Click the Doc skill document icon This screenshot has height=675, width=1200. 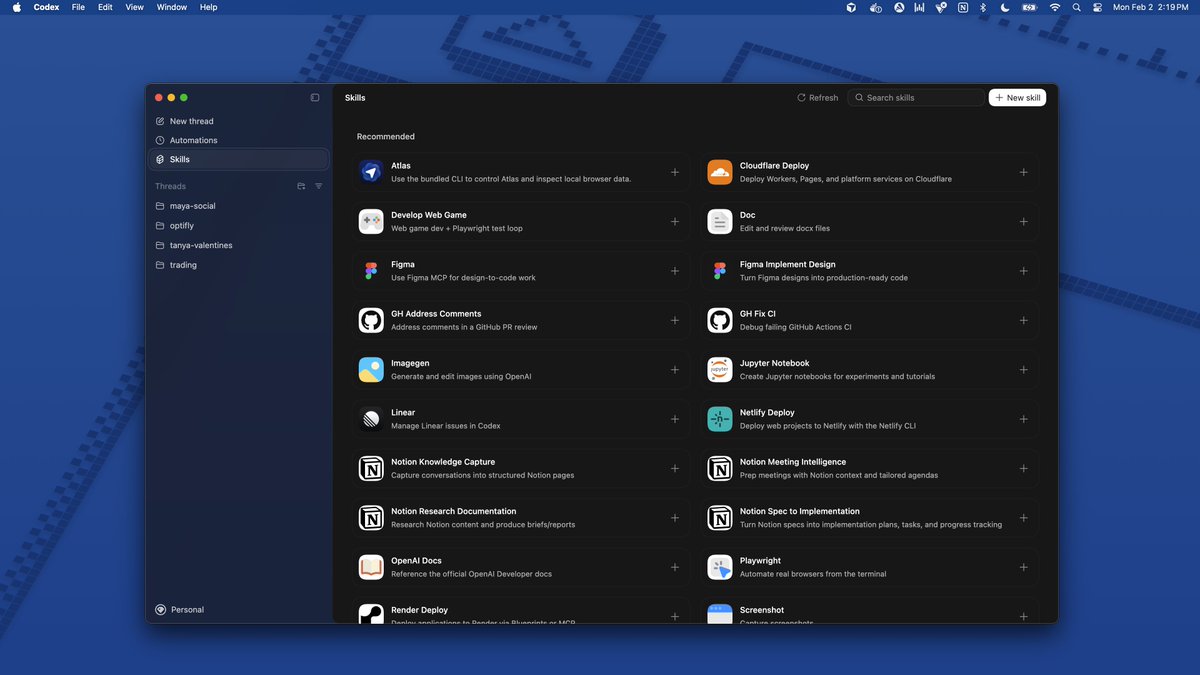click(x=720, y=222)
